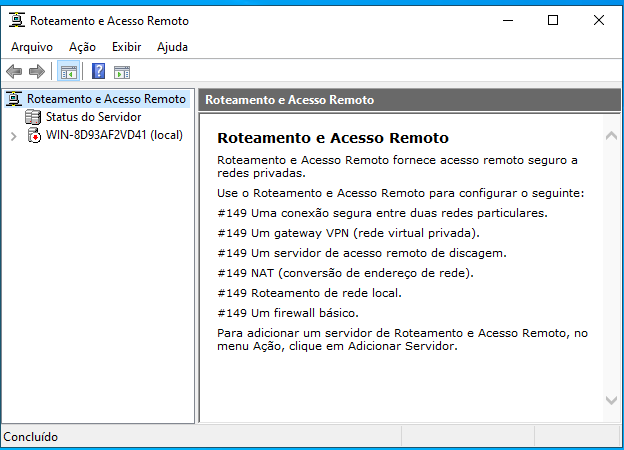The image size is (624, 450).
Task: Click the Forward arrow toolbar icon
Action: click(x=37, y=72)
